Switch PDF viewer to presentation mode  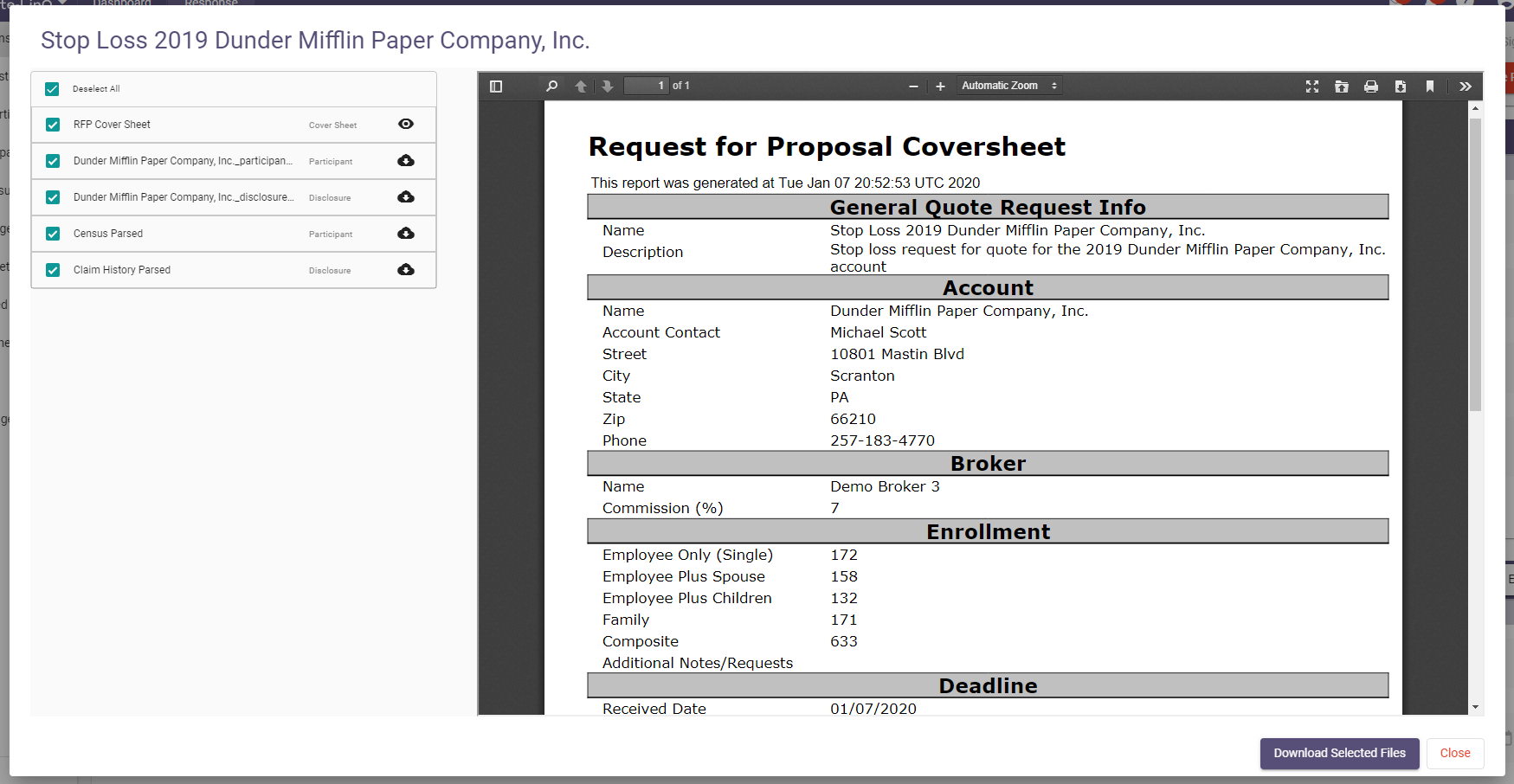(x=1312, y=87)
